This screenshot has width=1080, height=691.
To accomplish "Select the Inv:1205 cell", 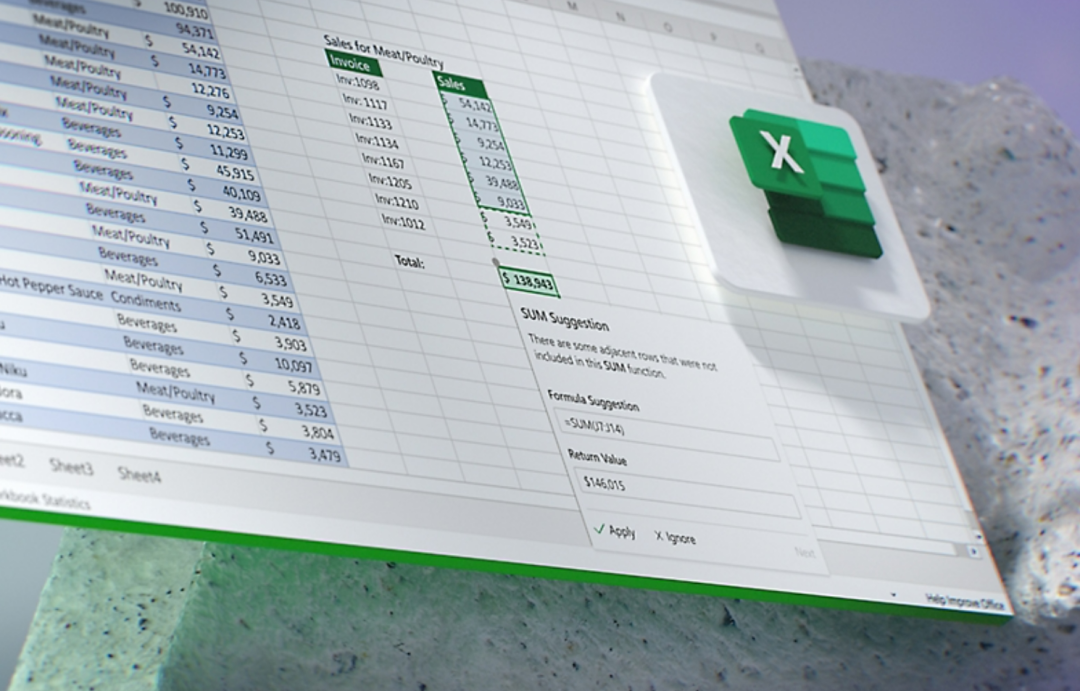I will (390, 182).
